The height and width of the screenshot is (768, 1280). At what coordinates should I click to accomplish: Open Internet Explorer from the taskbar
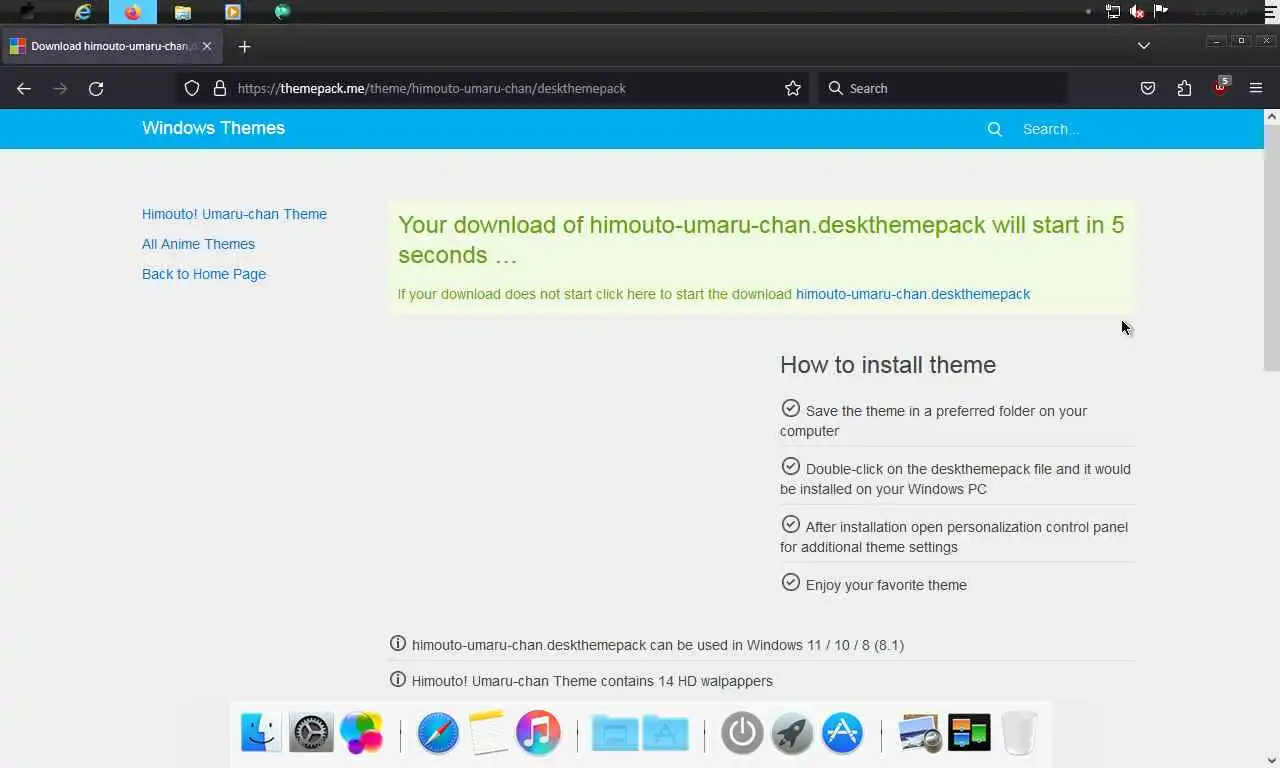click(x=84, y=12)
